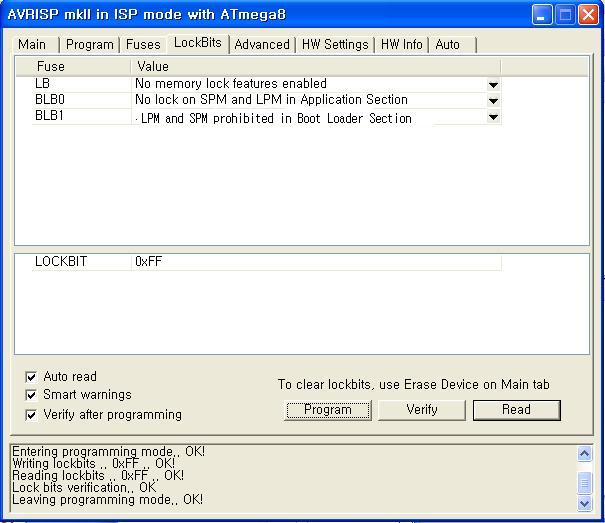Click the LOCKBIT 0xFF value field
The width and height of the screenshot is (605, 523).
pos(316,262)
